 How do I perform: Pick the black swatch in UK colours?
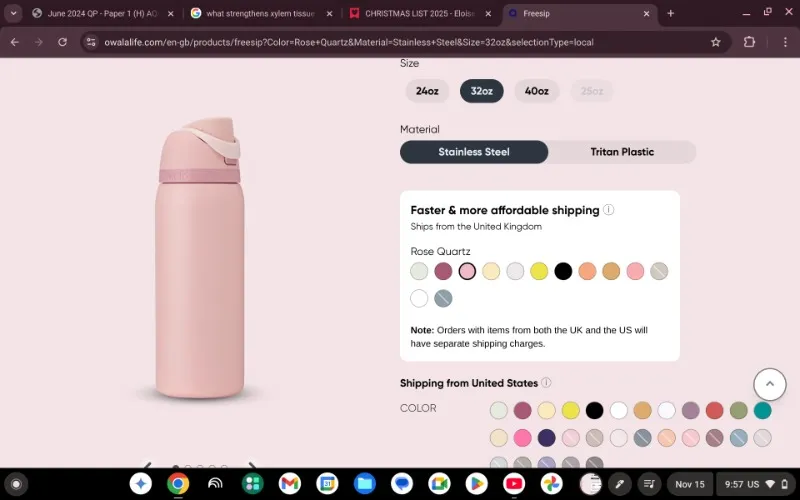[563, 271]
